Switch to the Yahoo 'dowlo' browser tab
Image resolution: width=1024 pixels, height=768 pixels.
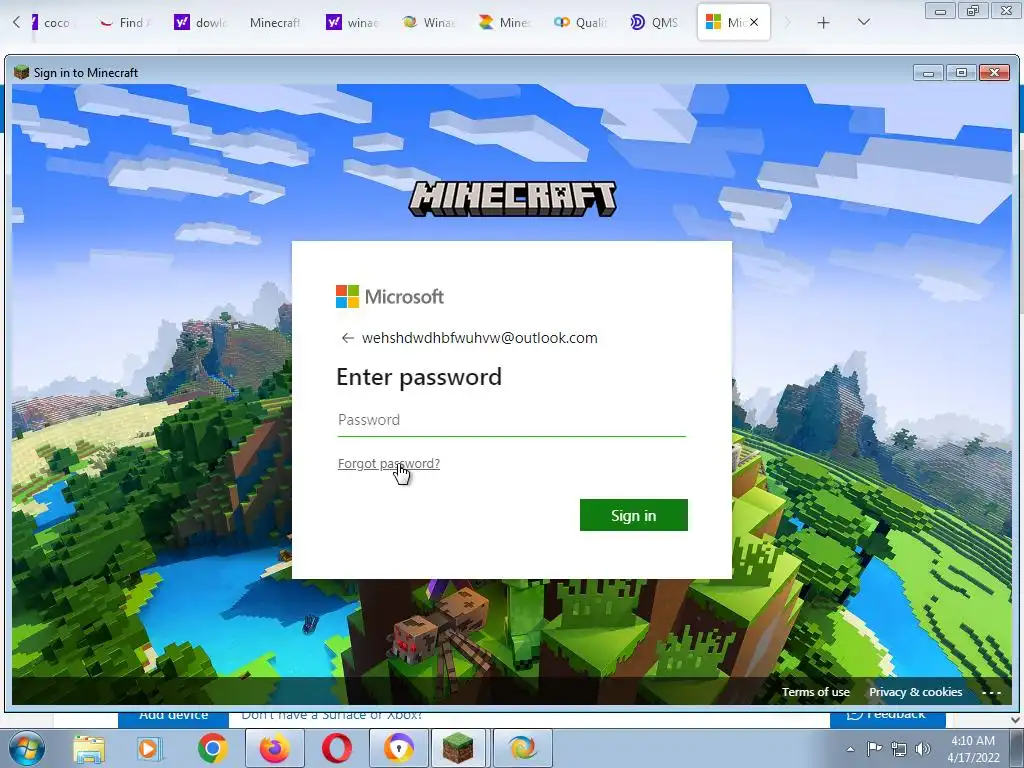(x=200, y=23)
